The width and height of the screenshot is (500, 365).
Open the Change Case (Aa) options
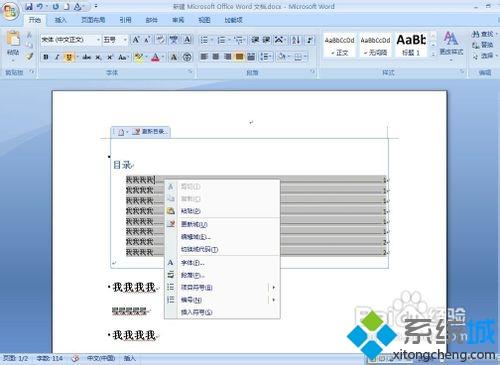point(122,57)
